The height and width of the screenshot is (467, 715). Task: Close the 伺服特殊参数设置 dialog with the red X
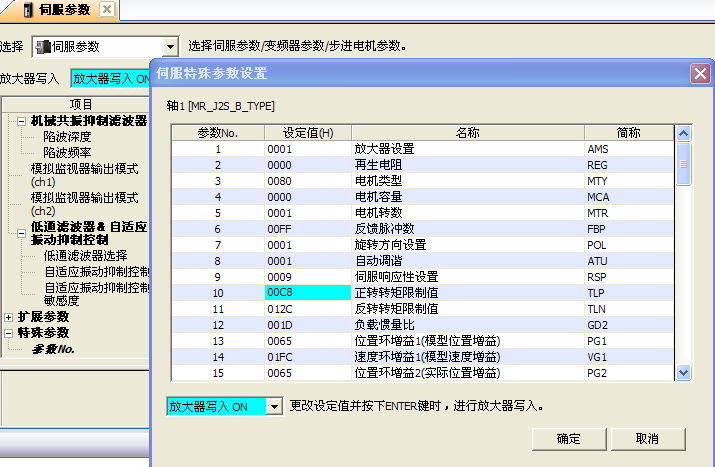[700, 74]
